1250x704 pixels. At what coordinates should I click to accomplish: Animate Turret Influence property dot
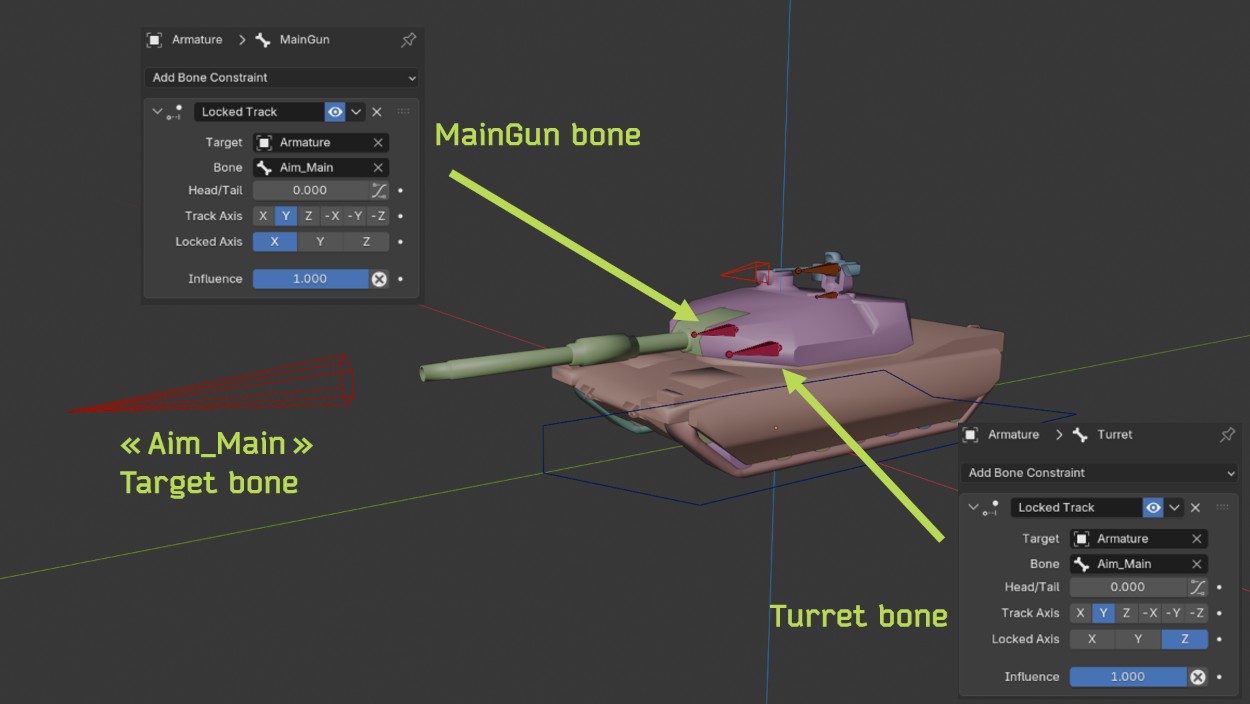[1219, 677]
